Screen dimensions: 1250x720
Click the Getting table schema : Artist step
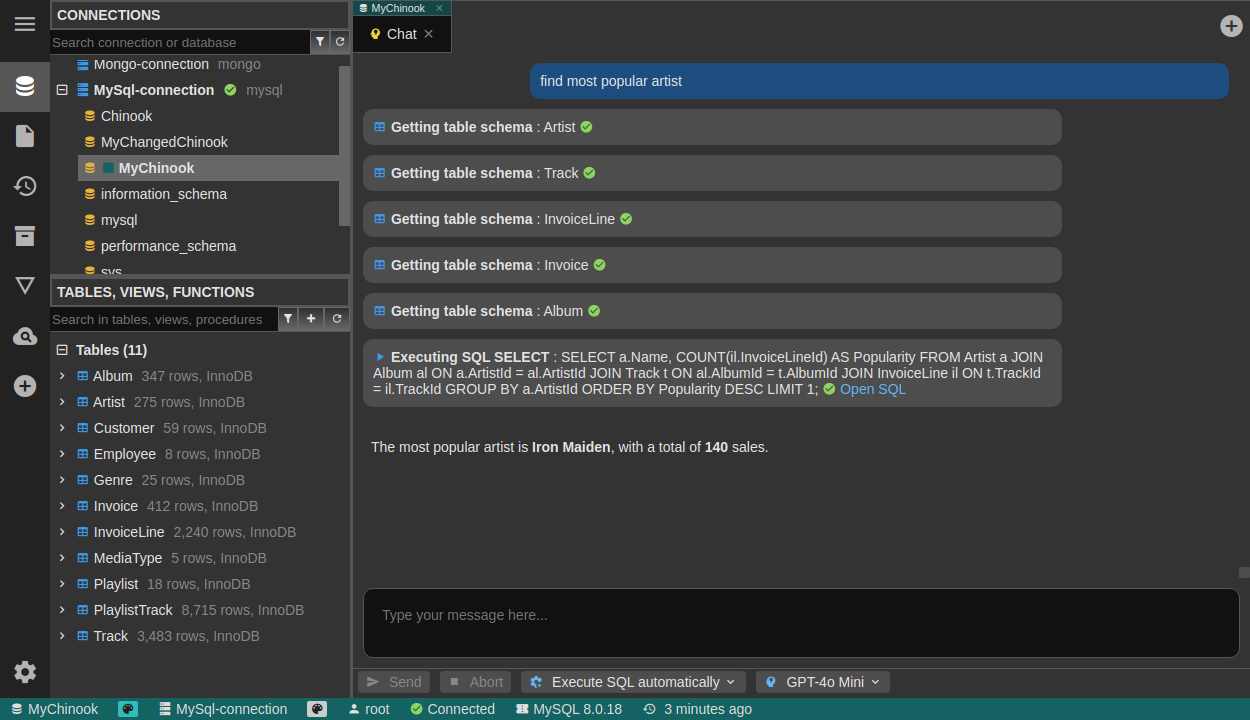pos(712,127)
